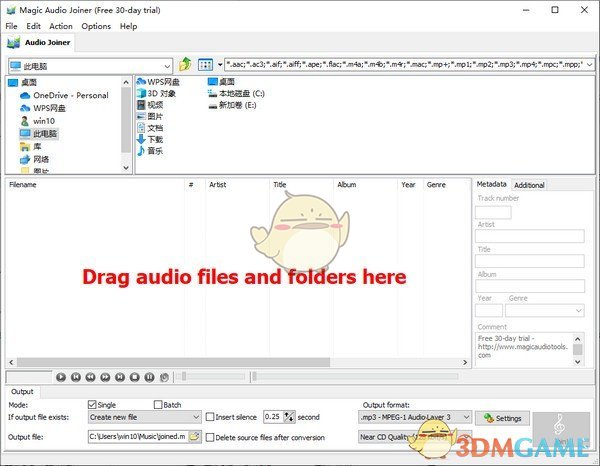
Task: Click the Artist input field in Metadata
Action: point(530,236)
